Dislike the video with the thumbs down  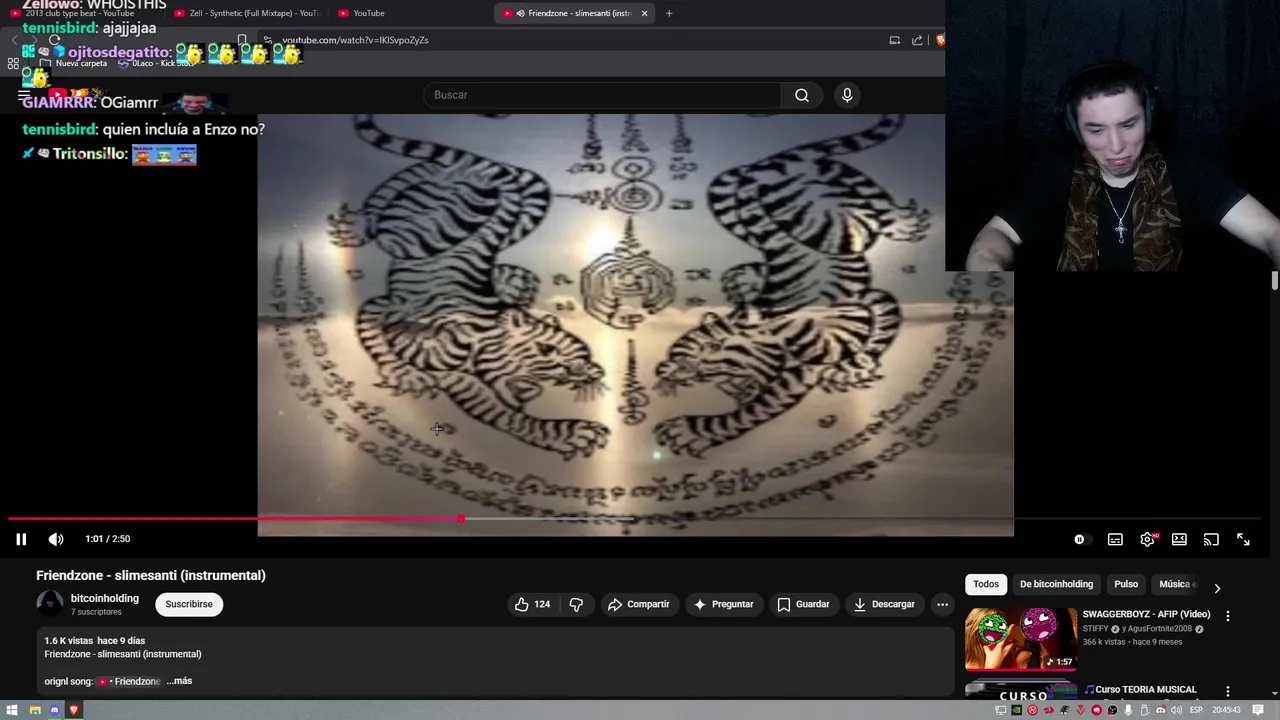[576, 604]
